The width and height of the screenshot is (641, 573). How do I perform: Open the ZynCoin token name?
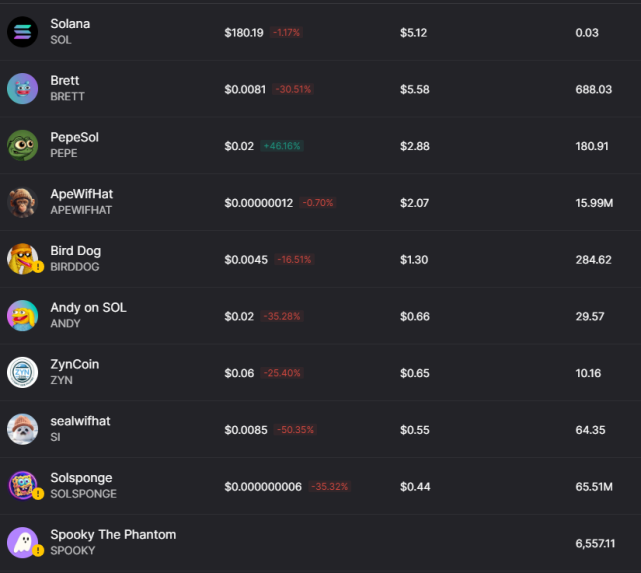point(74,365)
